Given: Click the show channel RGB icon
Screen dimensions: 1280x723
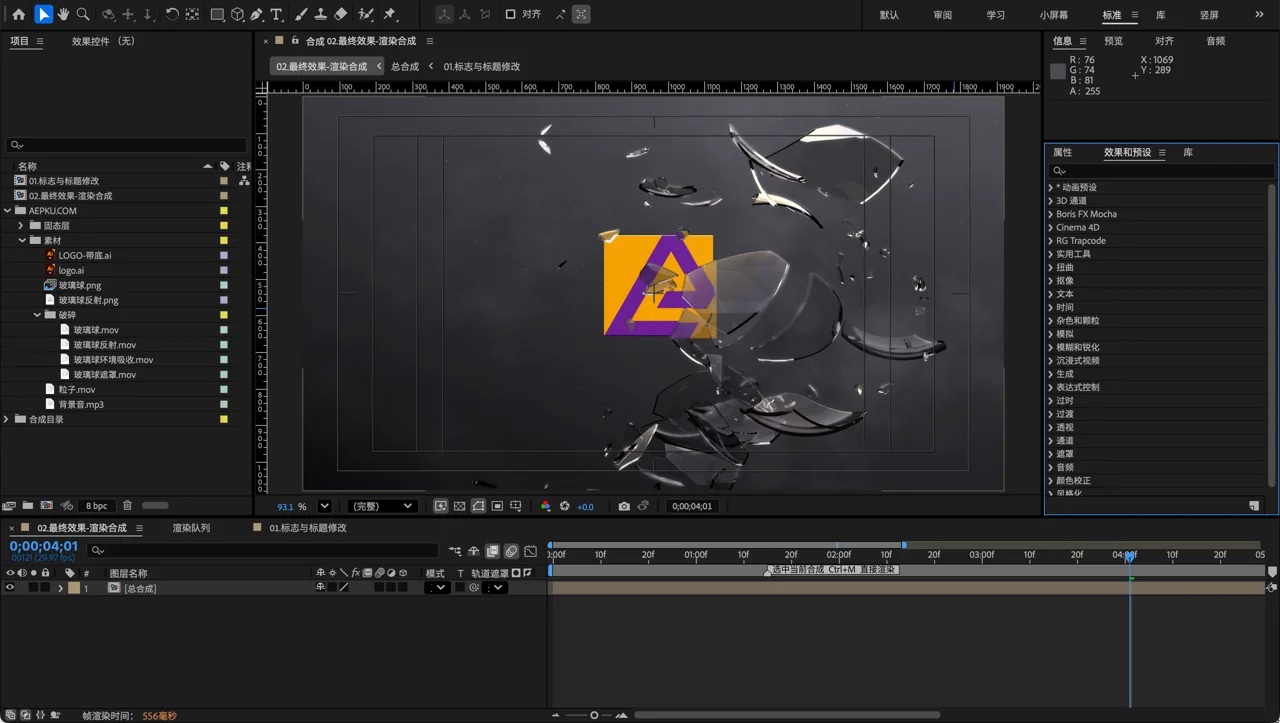Looking at the screenshot, I should point(545,506).
